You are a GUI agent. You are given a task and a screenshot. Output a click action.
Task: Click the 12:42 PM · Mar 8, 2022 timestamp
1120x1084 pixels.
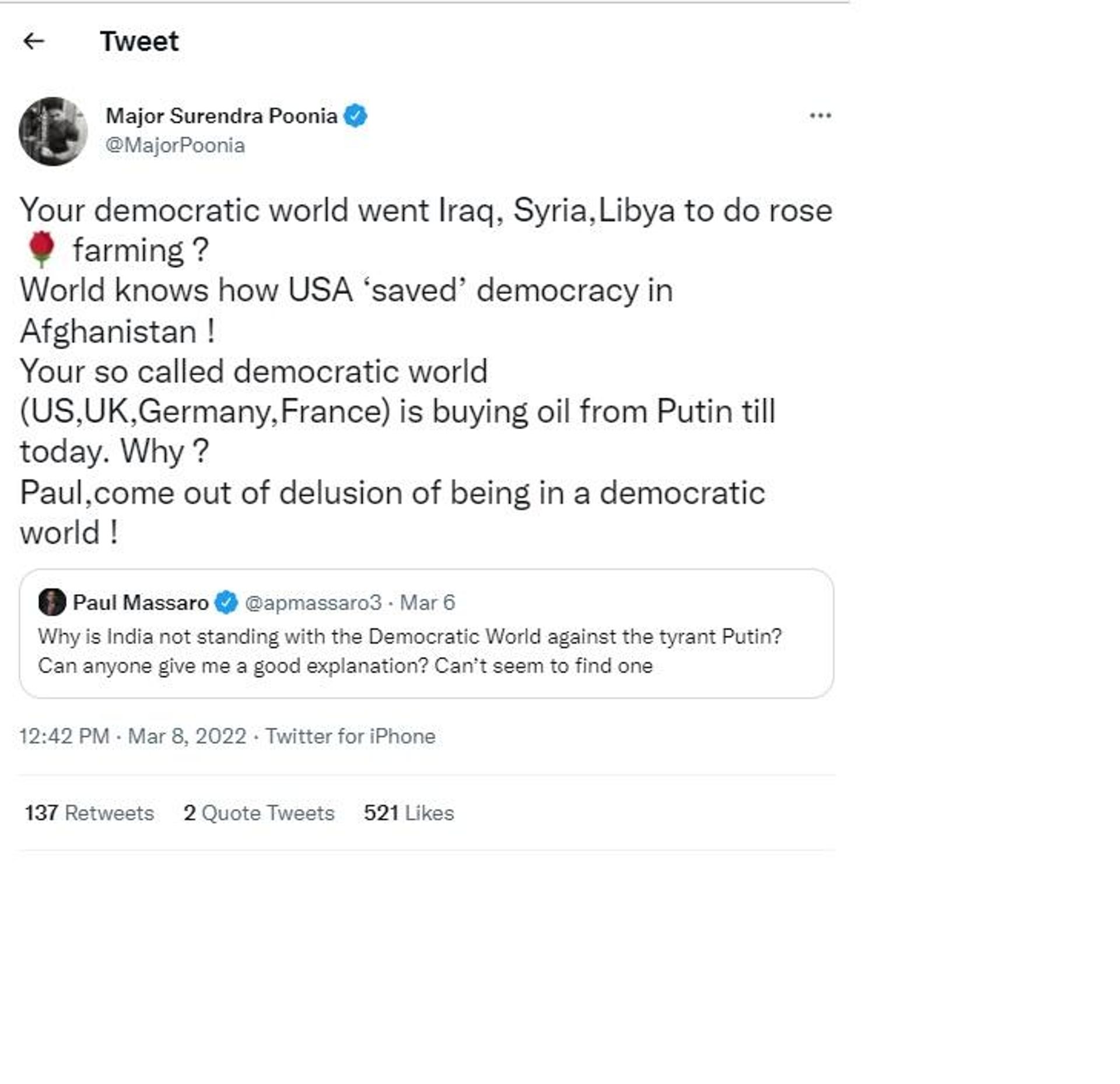(132, 736)
